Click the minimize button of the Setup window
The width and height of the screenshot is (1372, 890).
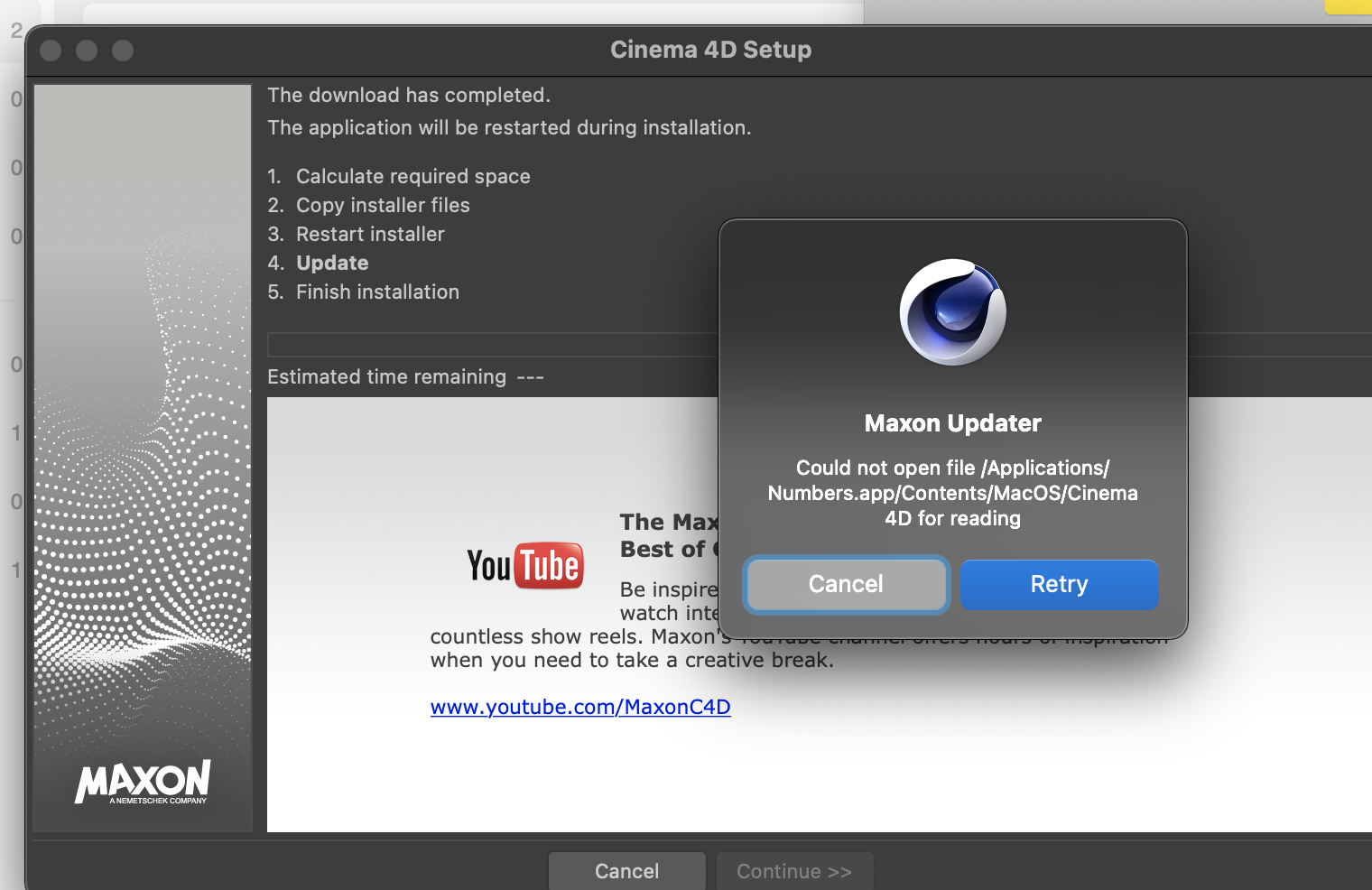click(x=87, y=51)
